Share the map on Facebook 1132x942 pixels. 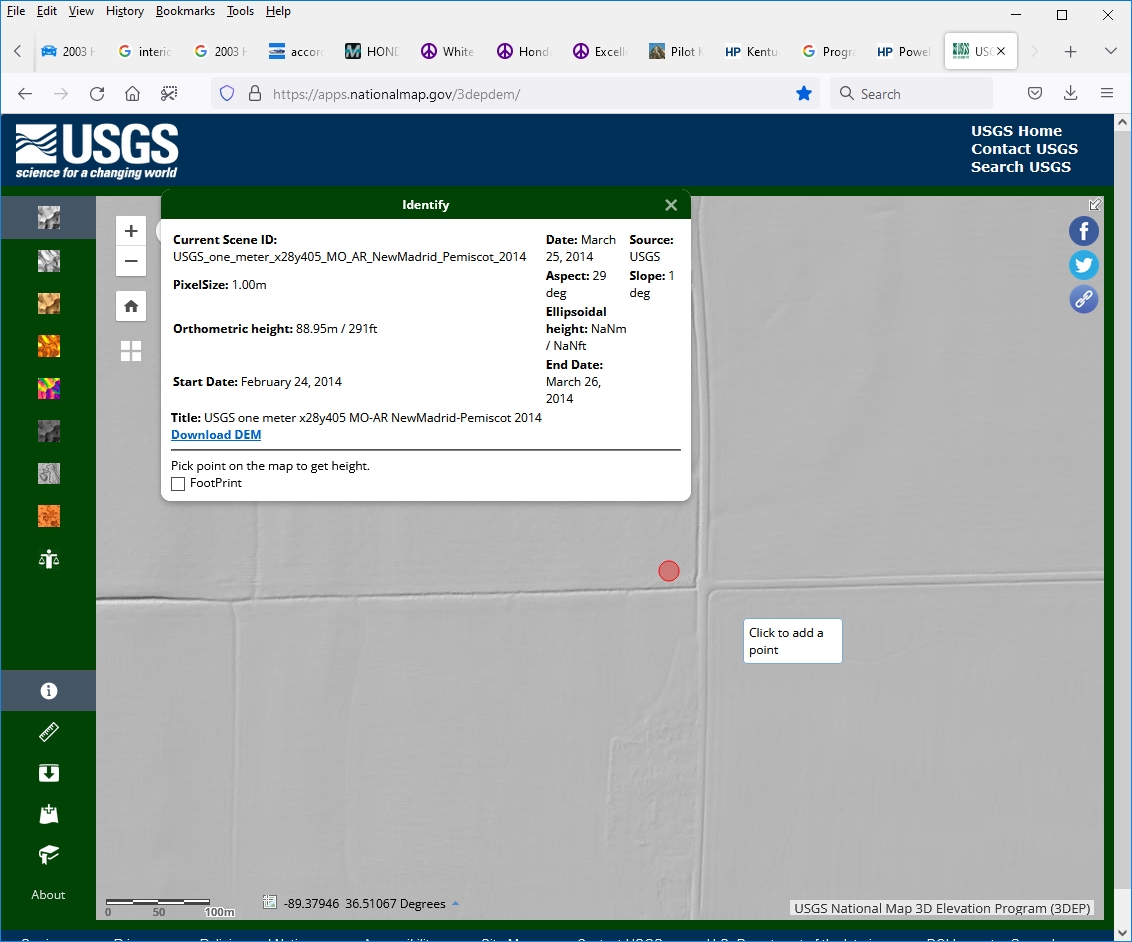pos(1084,232)
